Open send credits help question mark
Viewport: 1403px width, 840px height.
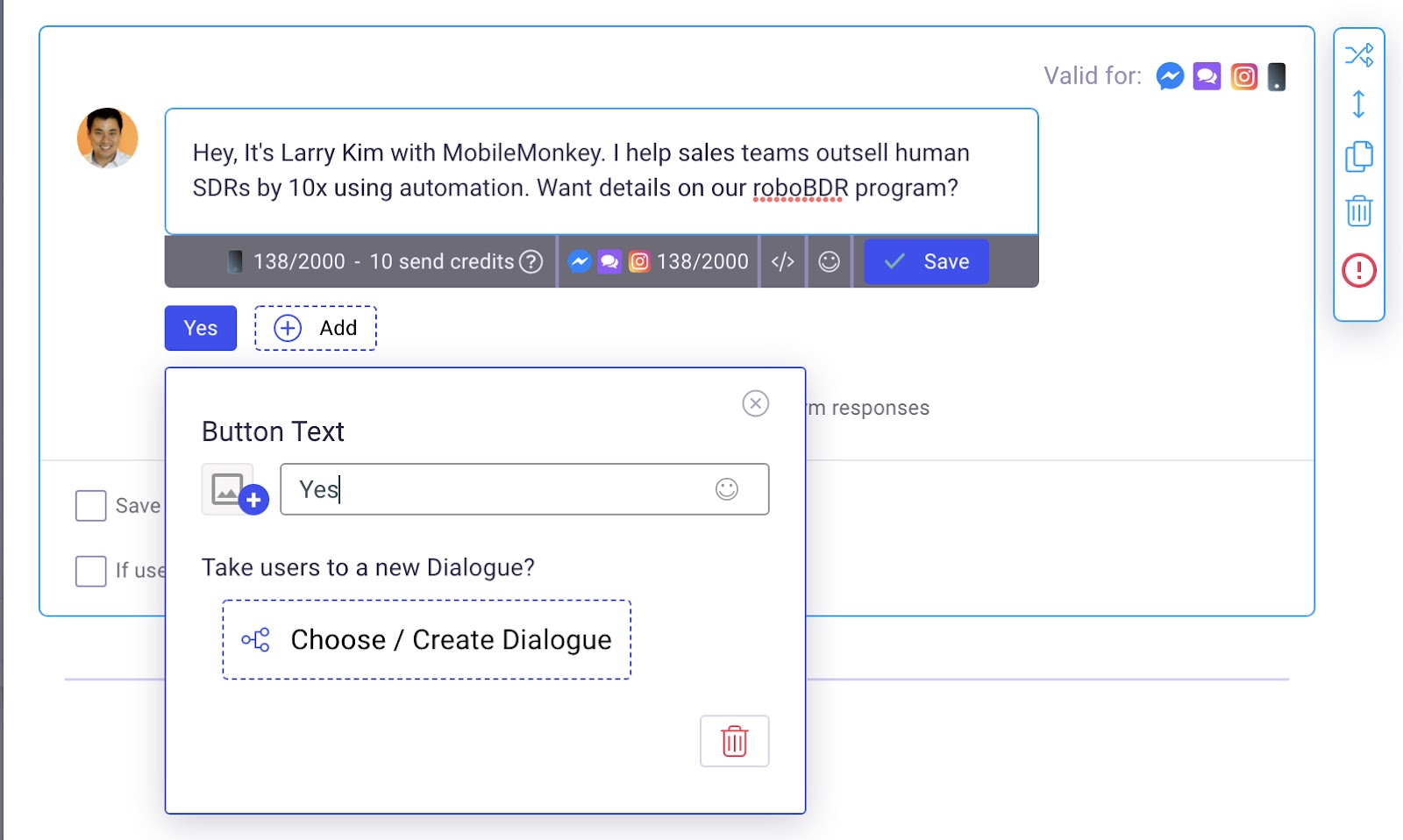531,261
